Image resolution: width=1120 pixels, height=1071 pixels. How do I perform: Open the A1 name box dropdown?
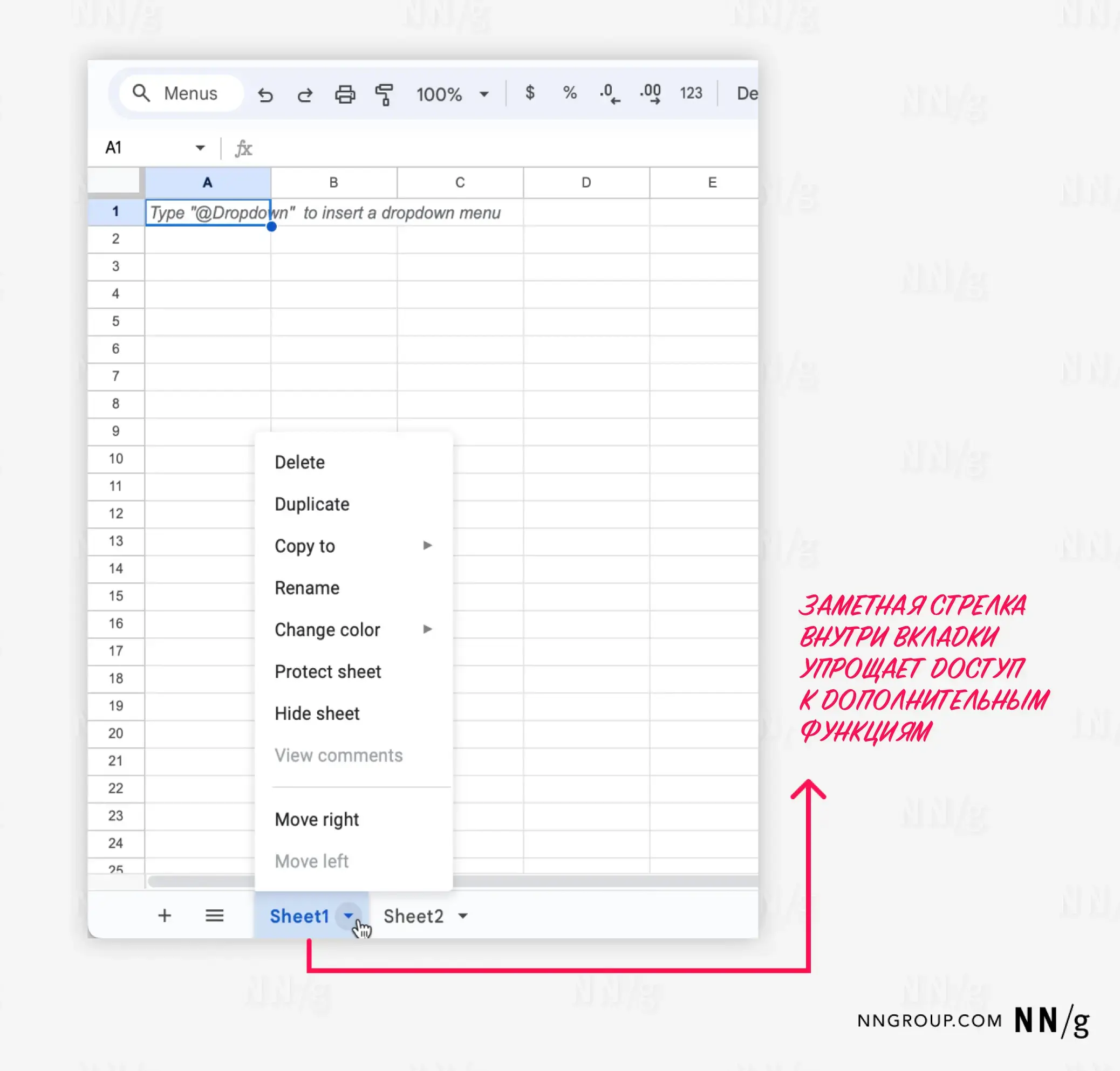pyautogui.click(x=200, y=148)
